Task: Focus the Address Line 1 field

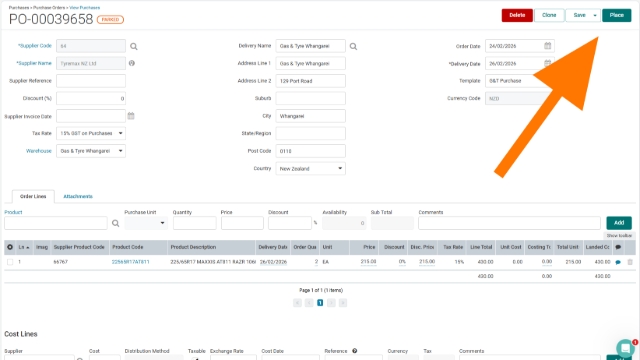Action: pyautogui.click(x=310, y=63)
